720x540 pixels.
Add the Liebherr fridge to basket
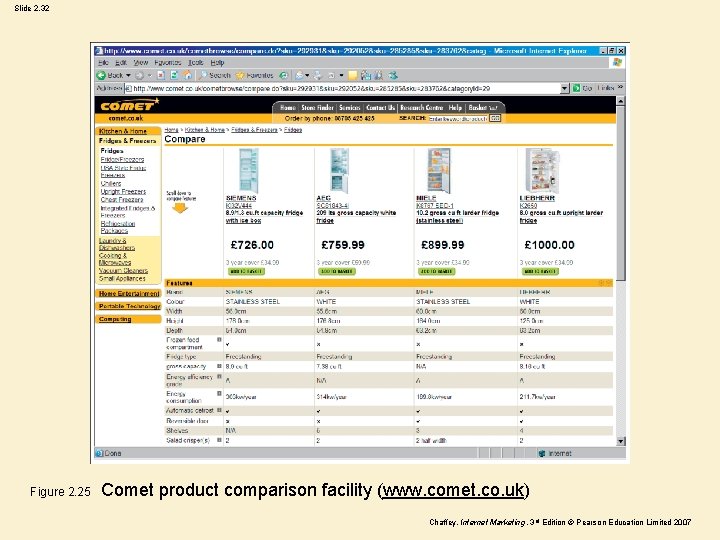point(540,271)
